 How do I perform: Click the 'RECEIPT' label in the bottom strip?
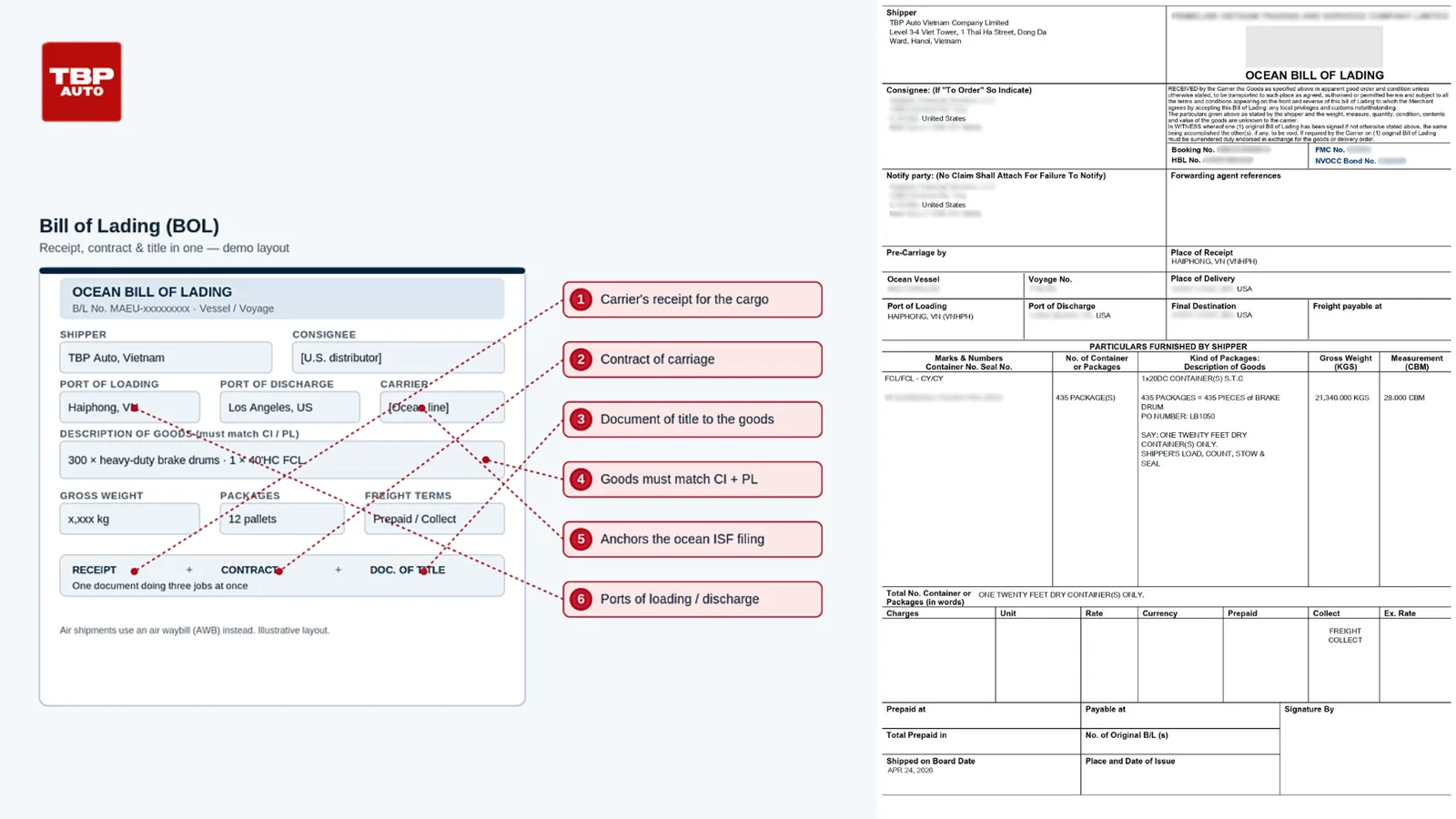94,570
